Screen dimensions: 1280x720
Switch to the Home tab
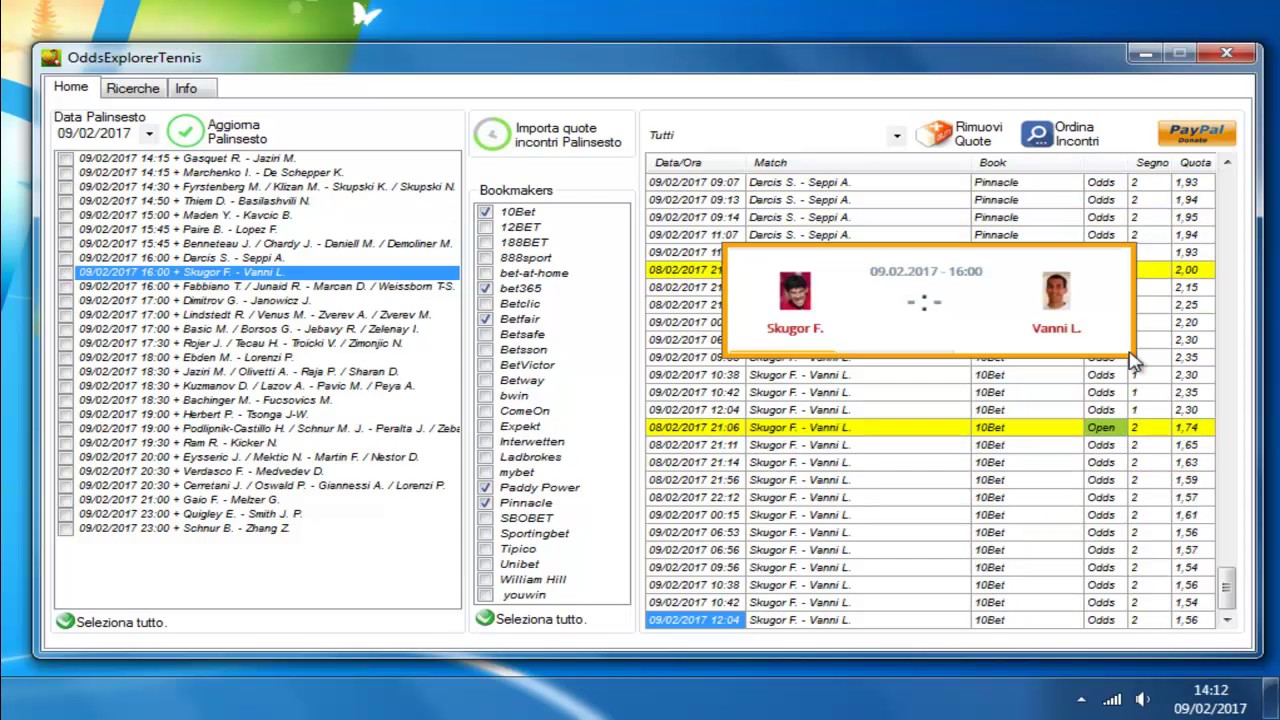[x=71, y=87]
